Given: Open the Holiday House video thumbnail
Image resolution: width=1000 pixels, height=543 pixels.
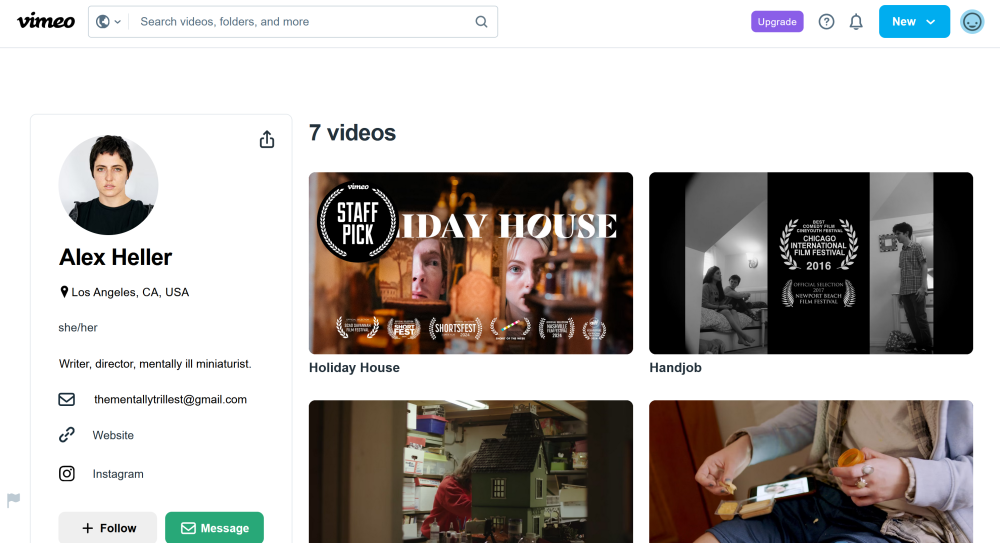Looking at the screenshot, I should tap(471, 263).
